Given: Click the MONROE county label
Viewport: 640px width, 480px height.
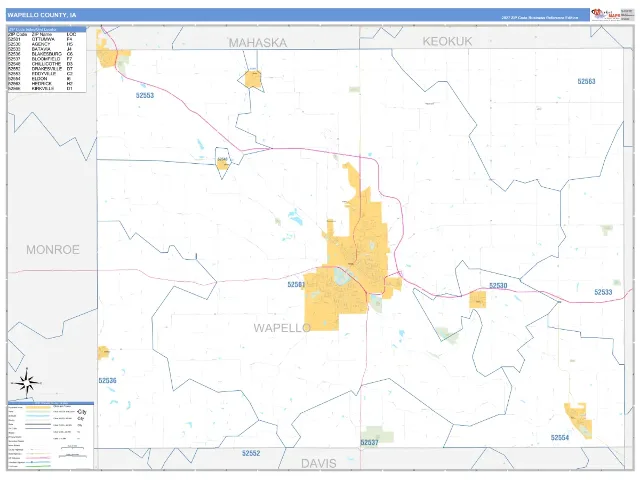Looking at the screenshot, I should [53, 249].
